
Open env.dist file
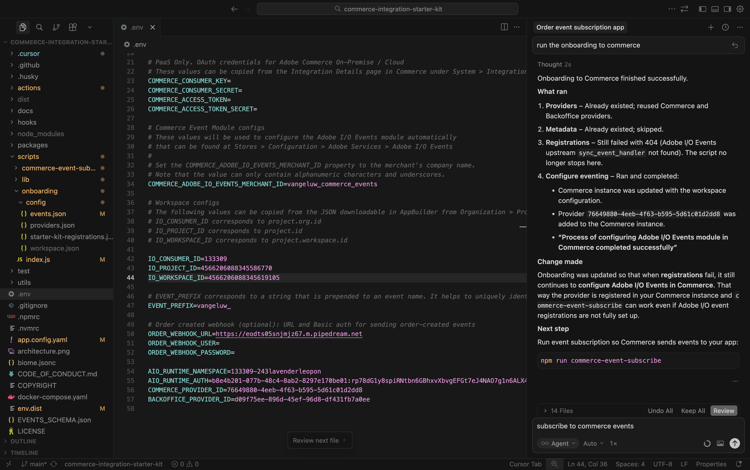[x=57, y=408]
